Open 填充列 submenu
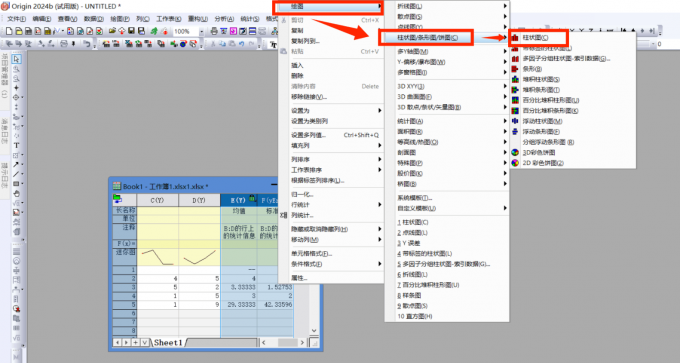The width and height of the screenshot is (680, 363). coord(332,145)
